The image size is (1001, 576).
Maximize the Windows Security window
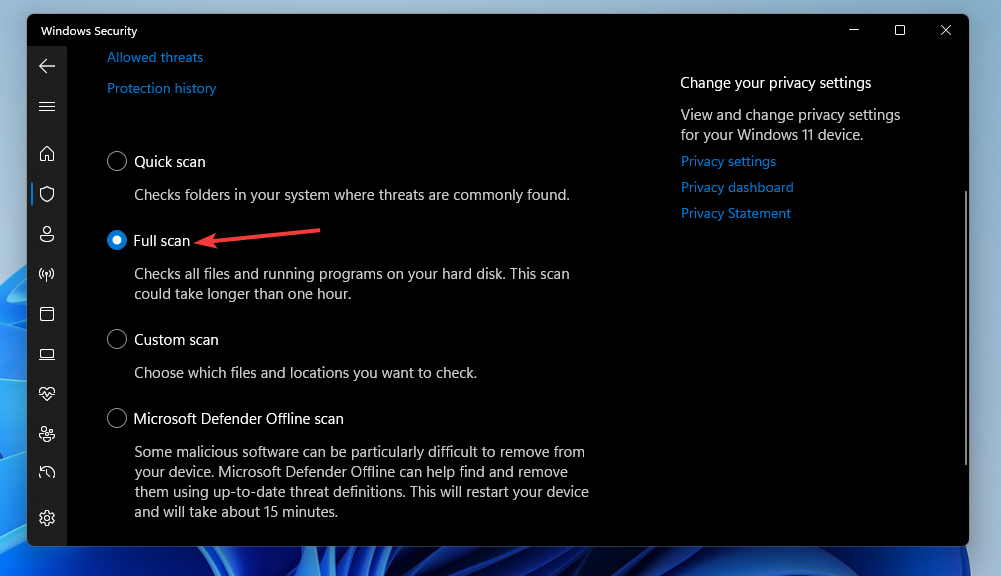[x=899, y=30]
